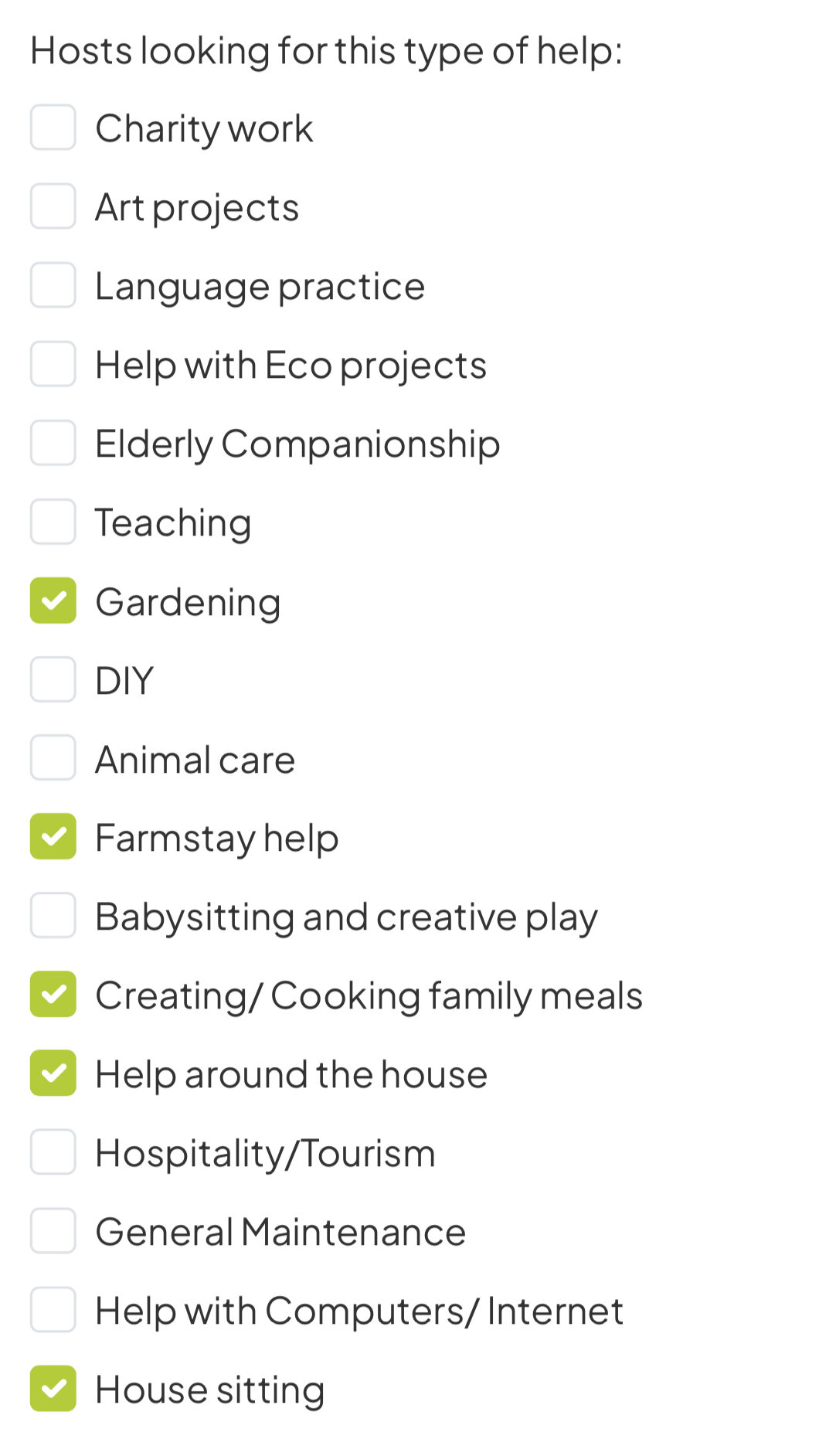This screenshot has width=819, height=1456.
Task: Uncheck the Farmstay help checkbox
Action: pyautogui.click(x=53, y=837)
